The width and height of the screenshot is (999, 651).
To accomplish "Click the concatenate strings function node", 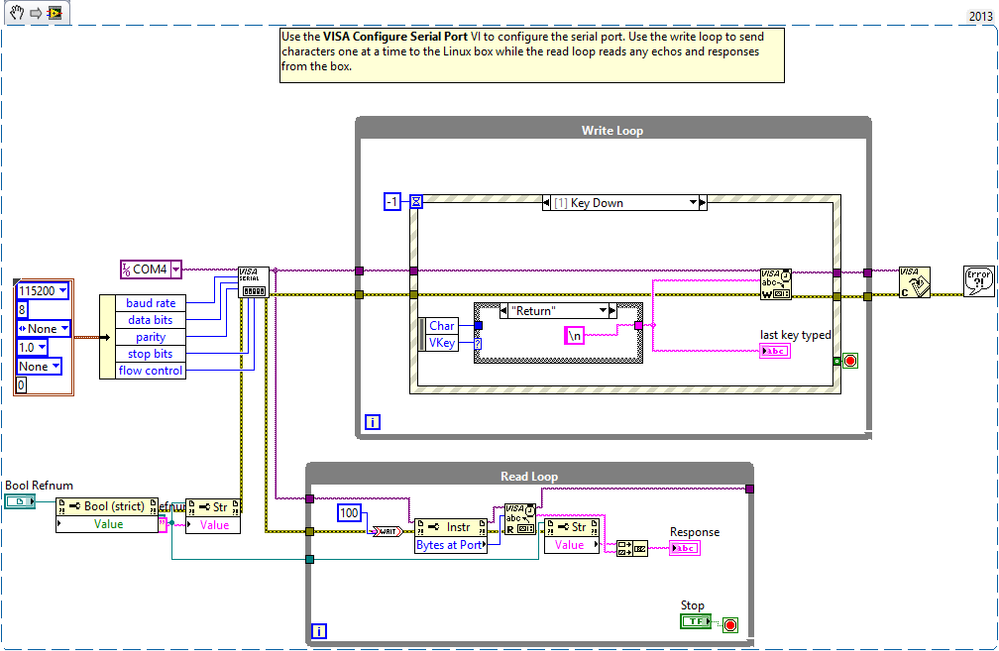I will (x=632, y=548).
